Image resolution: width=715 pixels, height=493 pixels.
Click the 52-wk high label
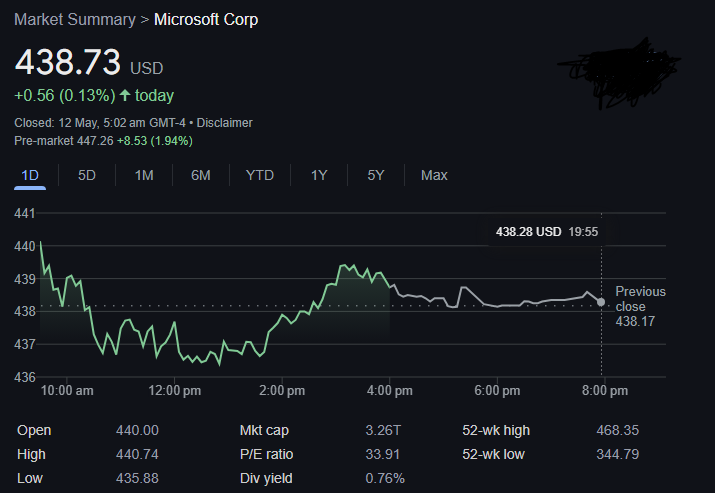point(496,431)
